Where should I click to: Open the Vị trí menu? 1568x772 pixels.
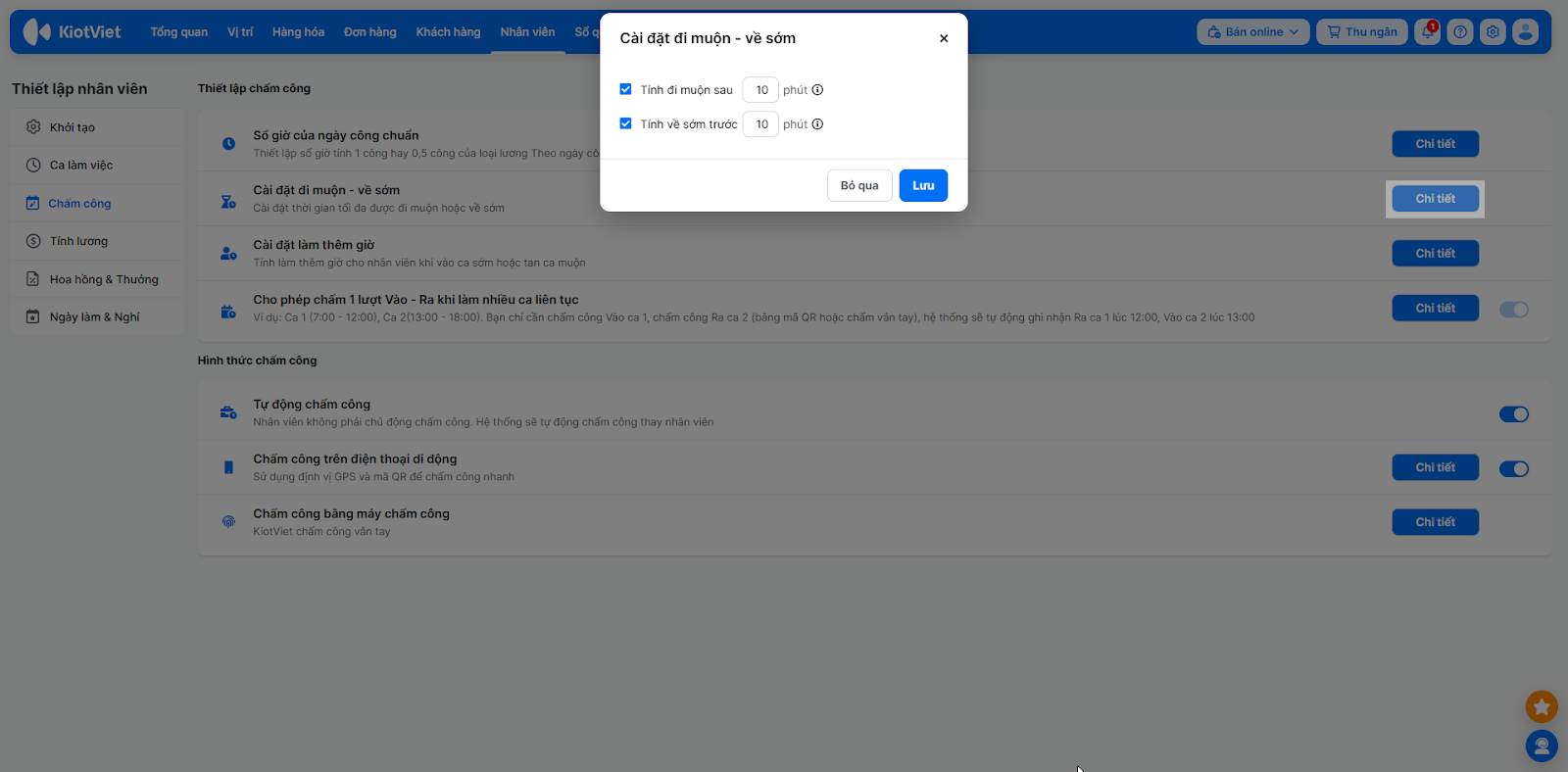[240, 32]
